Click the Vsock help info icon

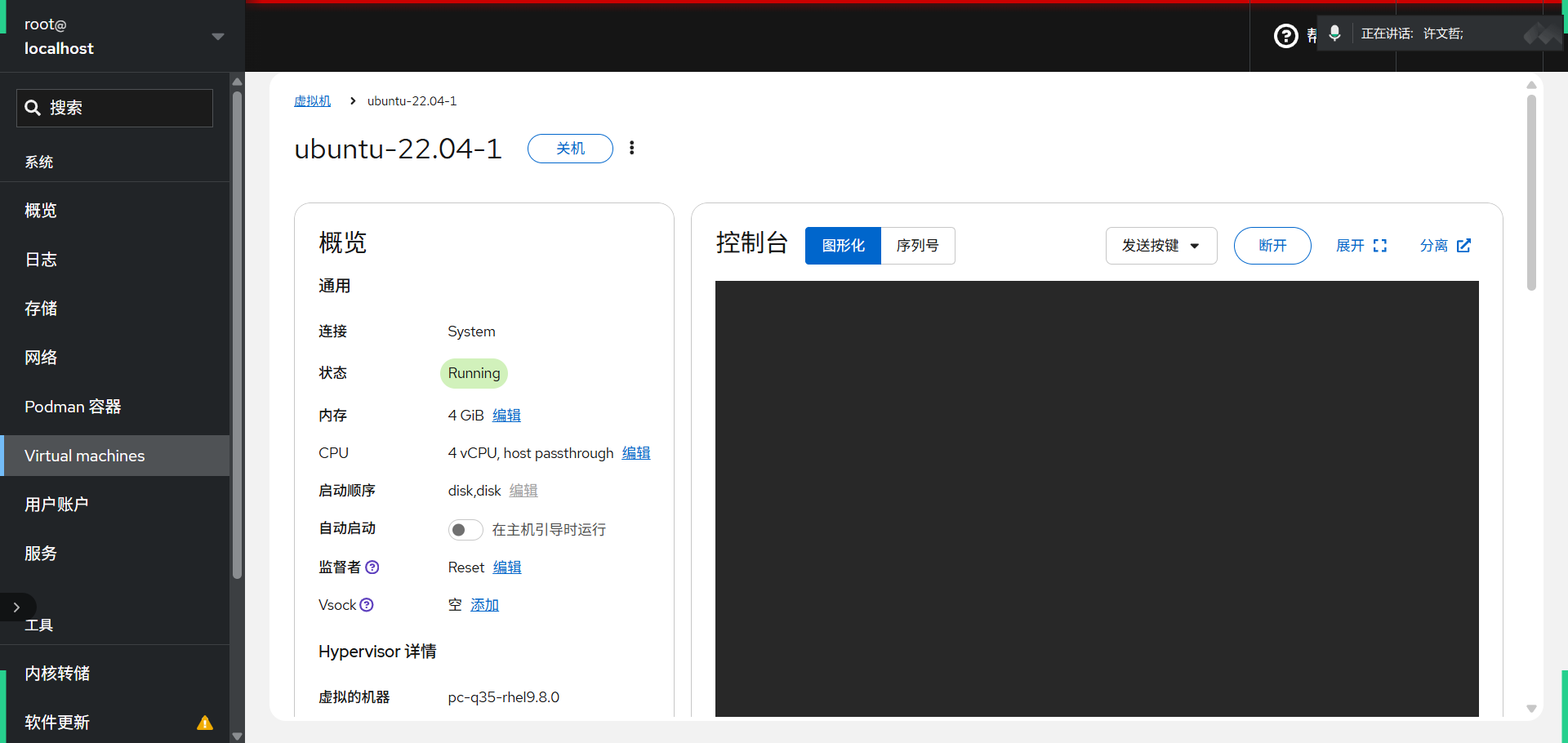[x=367, y=604]
